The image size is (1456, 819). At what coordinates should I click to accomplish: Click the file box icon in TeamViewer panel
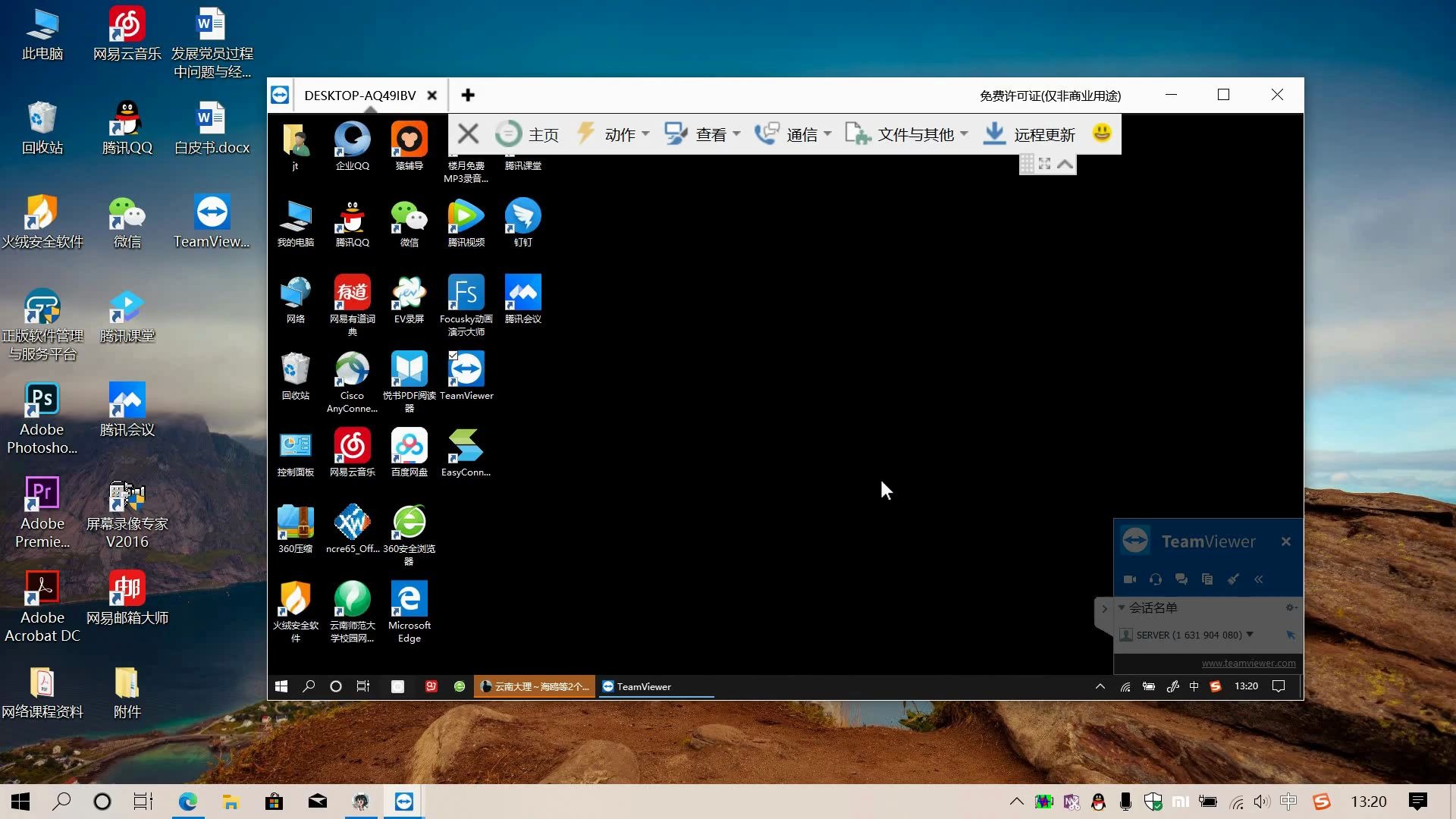(1207, 579)
